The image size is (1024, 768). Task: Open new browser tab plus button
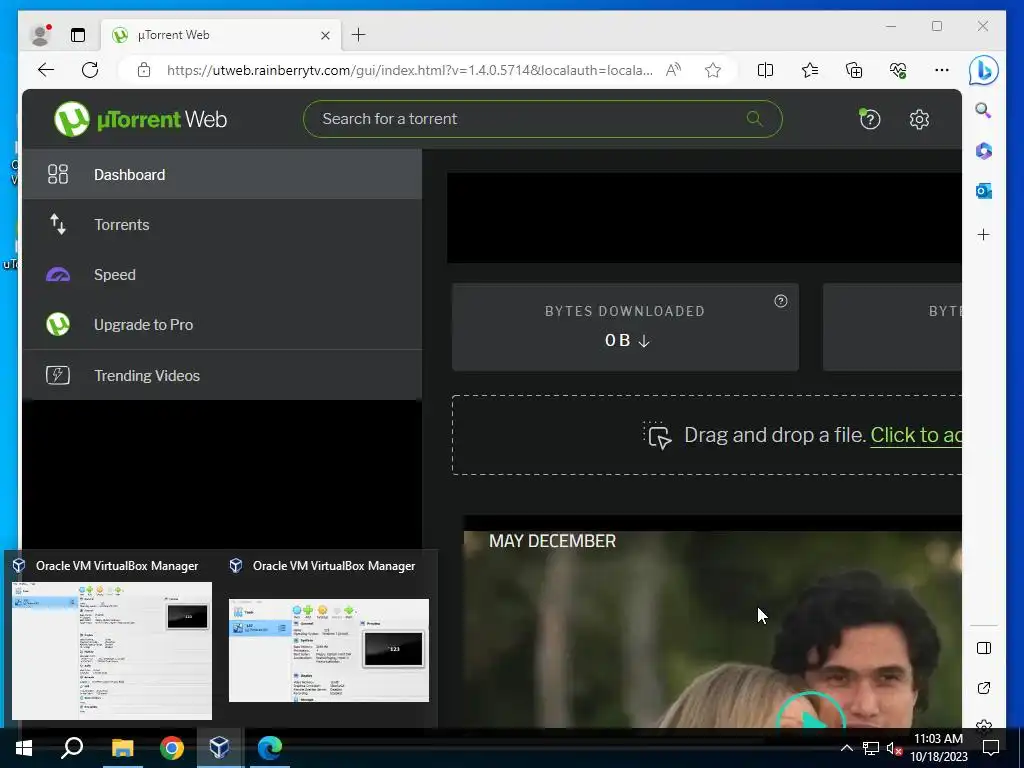359,35
